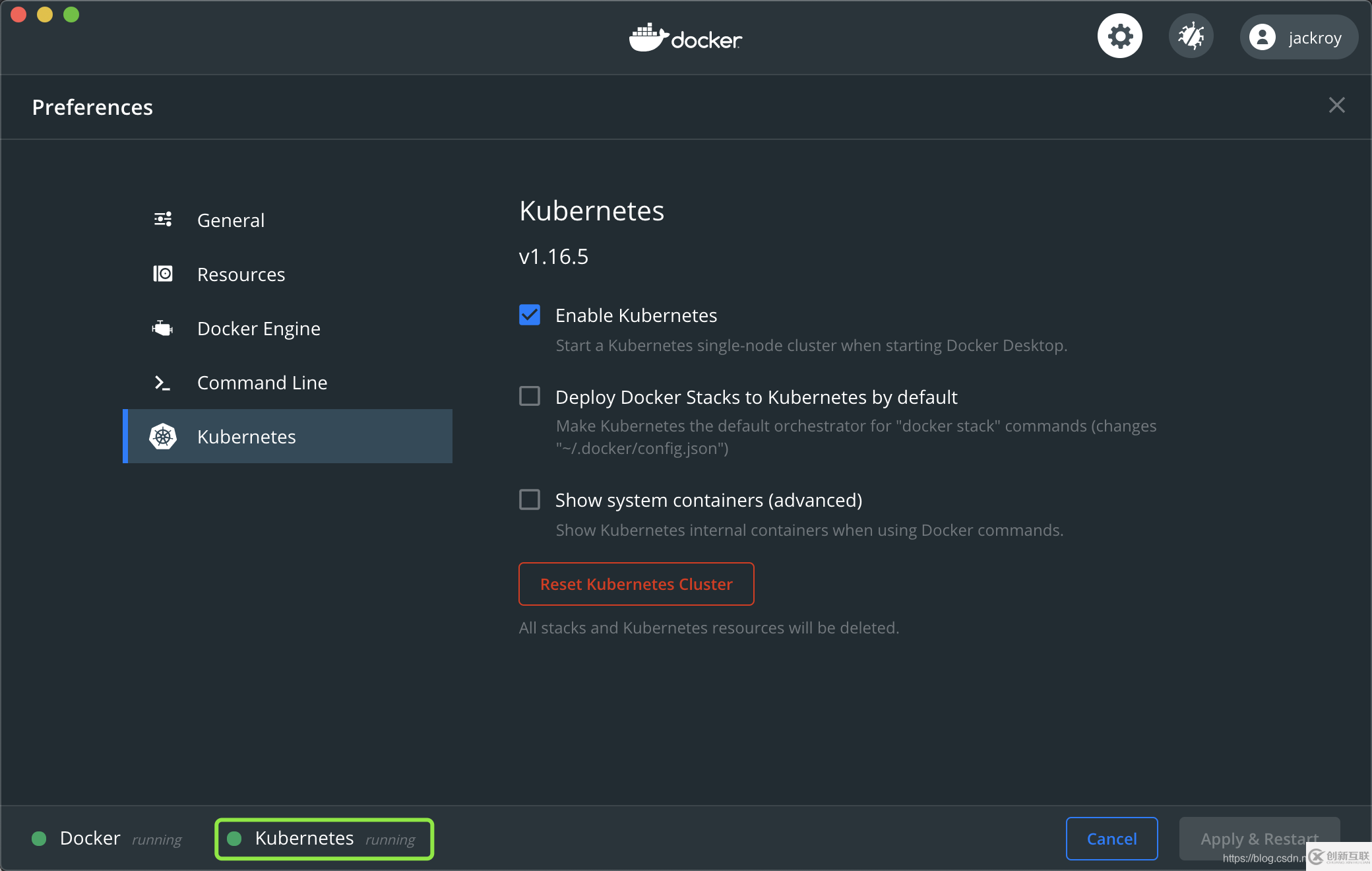Enable Deploy Docker Stacks to Kubernetes by default
Viewport: 1372px width, 871px height.
tap(530, 396)
